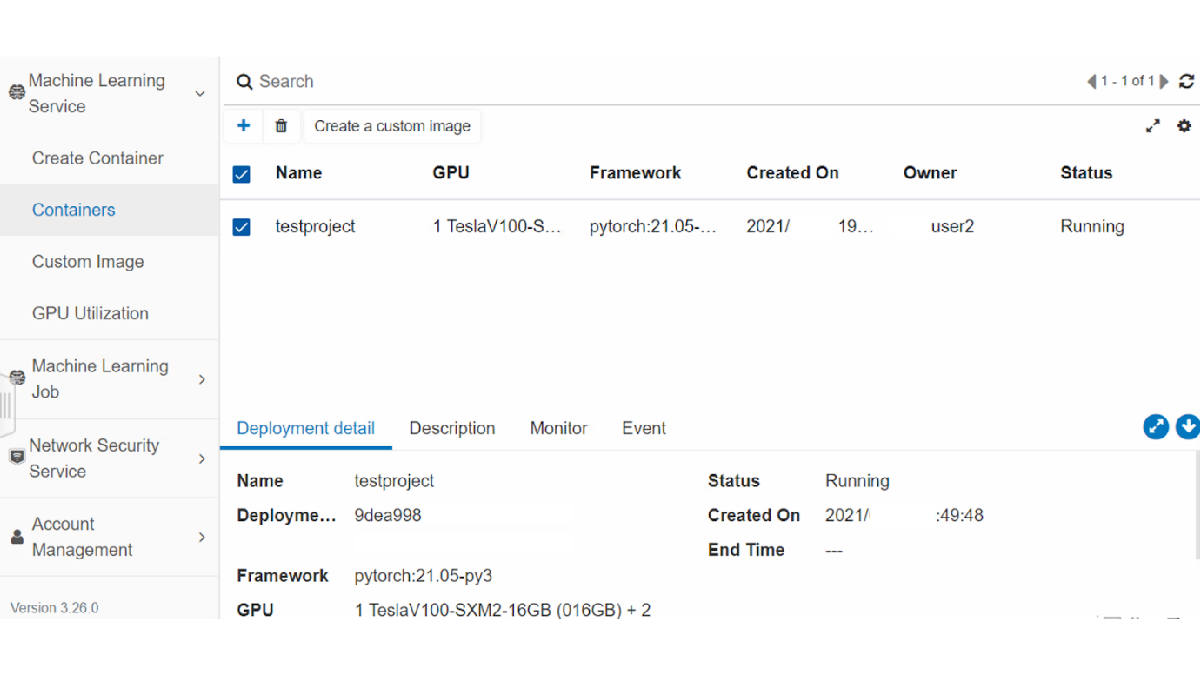This screenshot has height=675, width=1200.
Task: Open the Event tab
Action: tap(644, 428)
